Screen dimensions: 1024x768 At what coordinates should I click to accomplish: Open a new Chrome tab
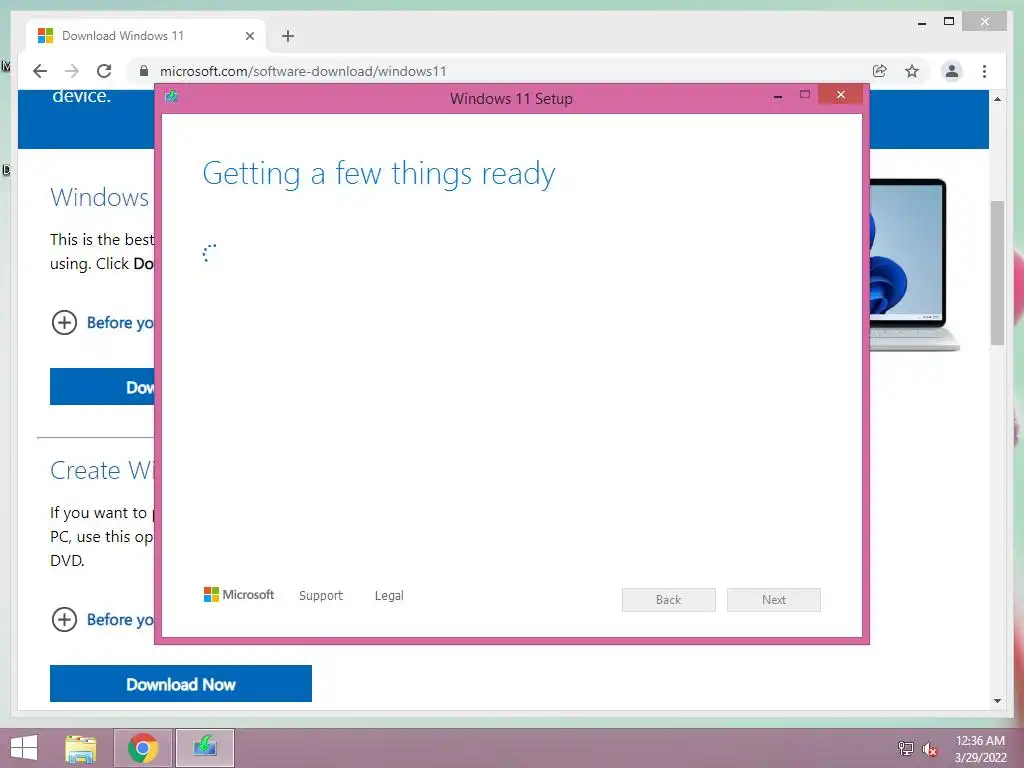click(288, 36)
